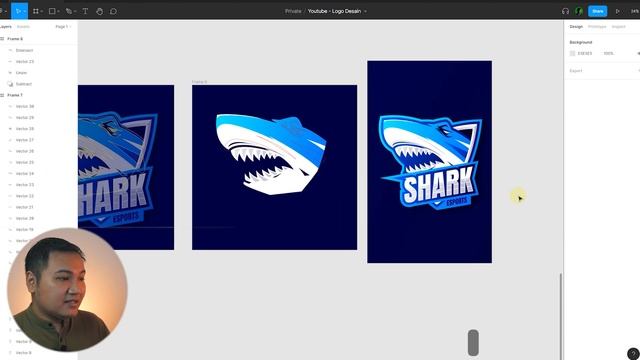This screenshot has height=360, width=640.
Task: Click the headphones audio icon
Action: coord(565,11)
